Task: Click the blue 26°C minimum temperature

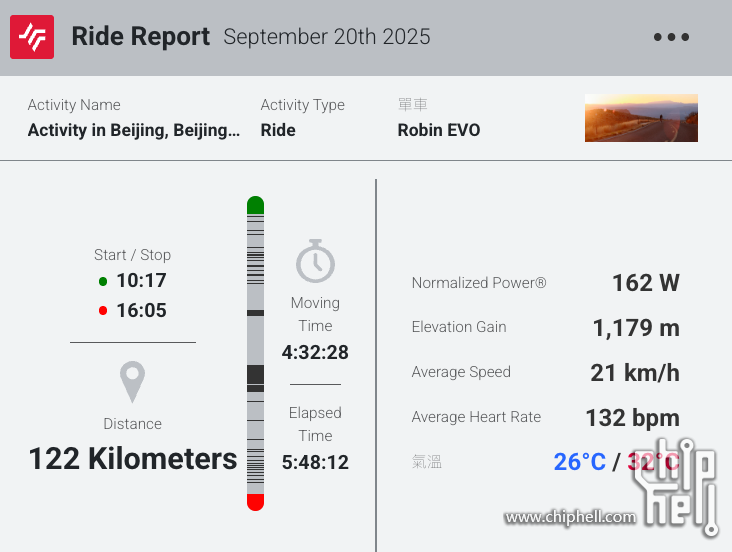Action: (x=580, y=462)
